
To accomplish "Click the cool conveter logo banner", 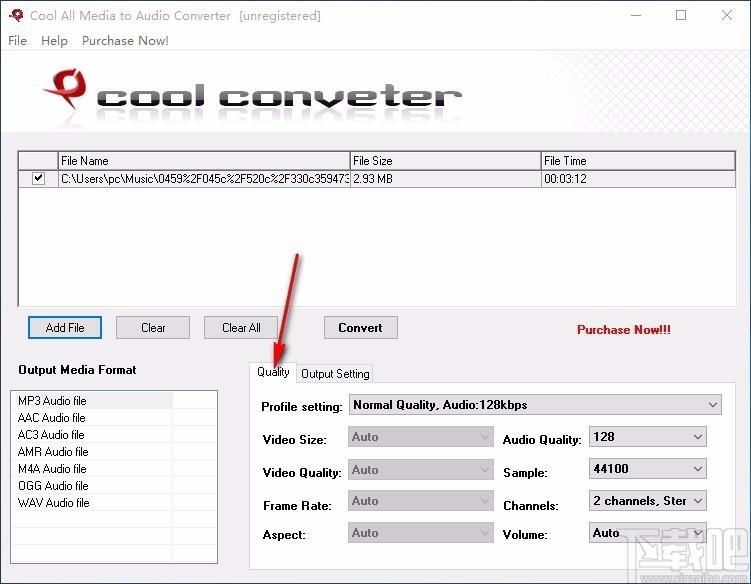I will (x=254, y=96).
